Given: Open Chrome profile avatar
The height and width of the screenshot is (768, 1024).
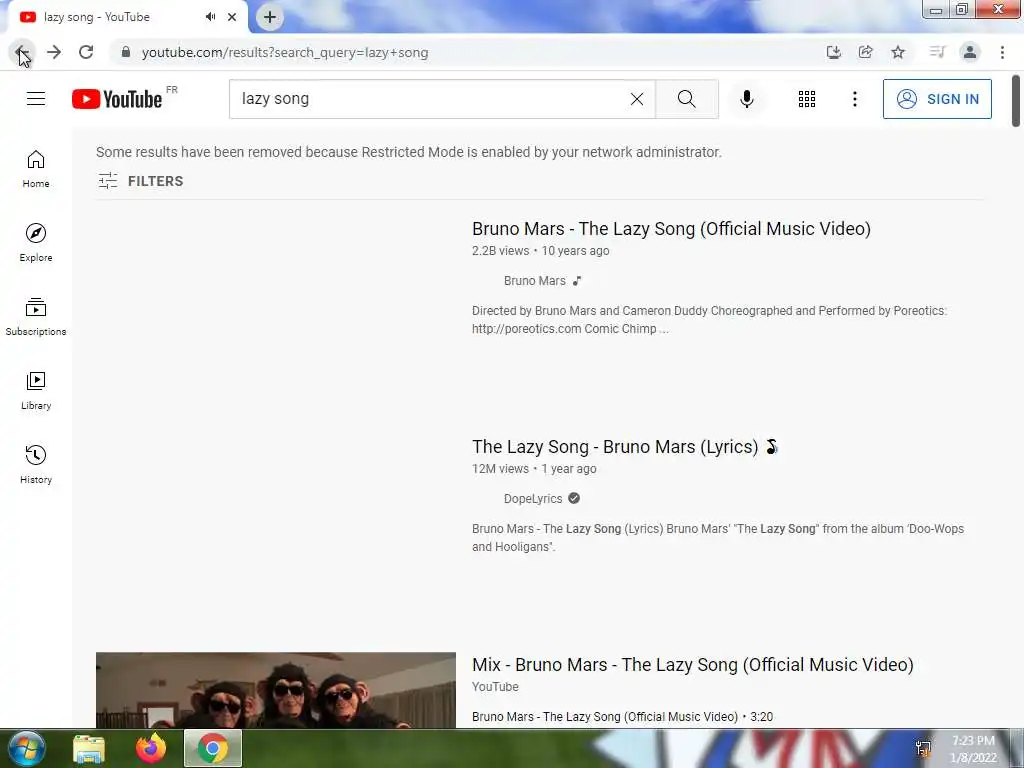Looking at the screenshot, I should click(x=970, y=52).
